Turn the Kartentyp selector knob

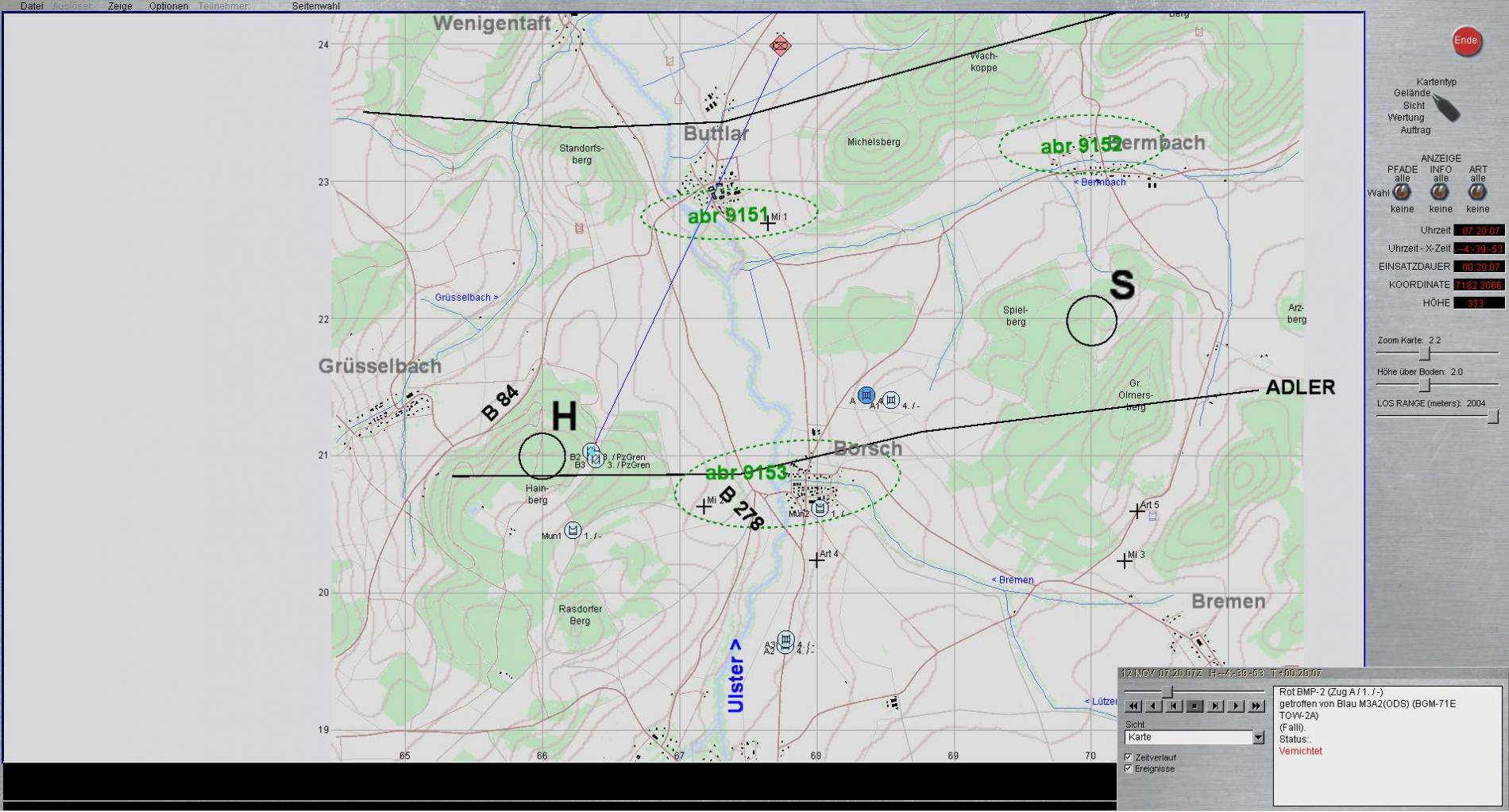pyautogui.click(x=1447, y=109)
